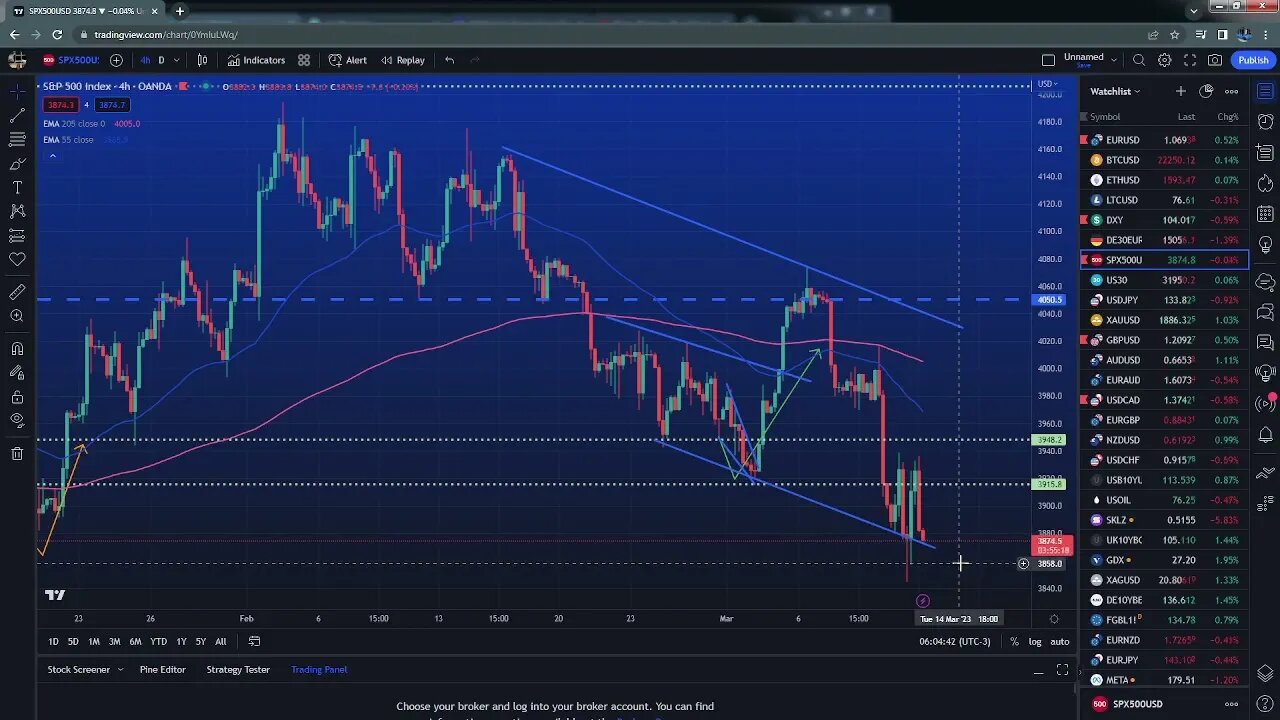This screenshot has height=720, width=1280.
Task: Select BTCUSD in the watchlist
Action: [x=1164, y=160]
